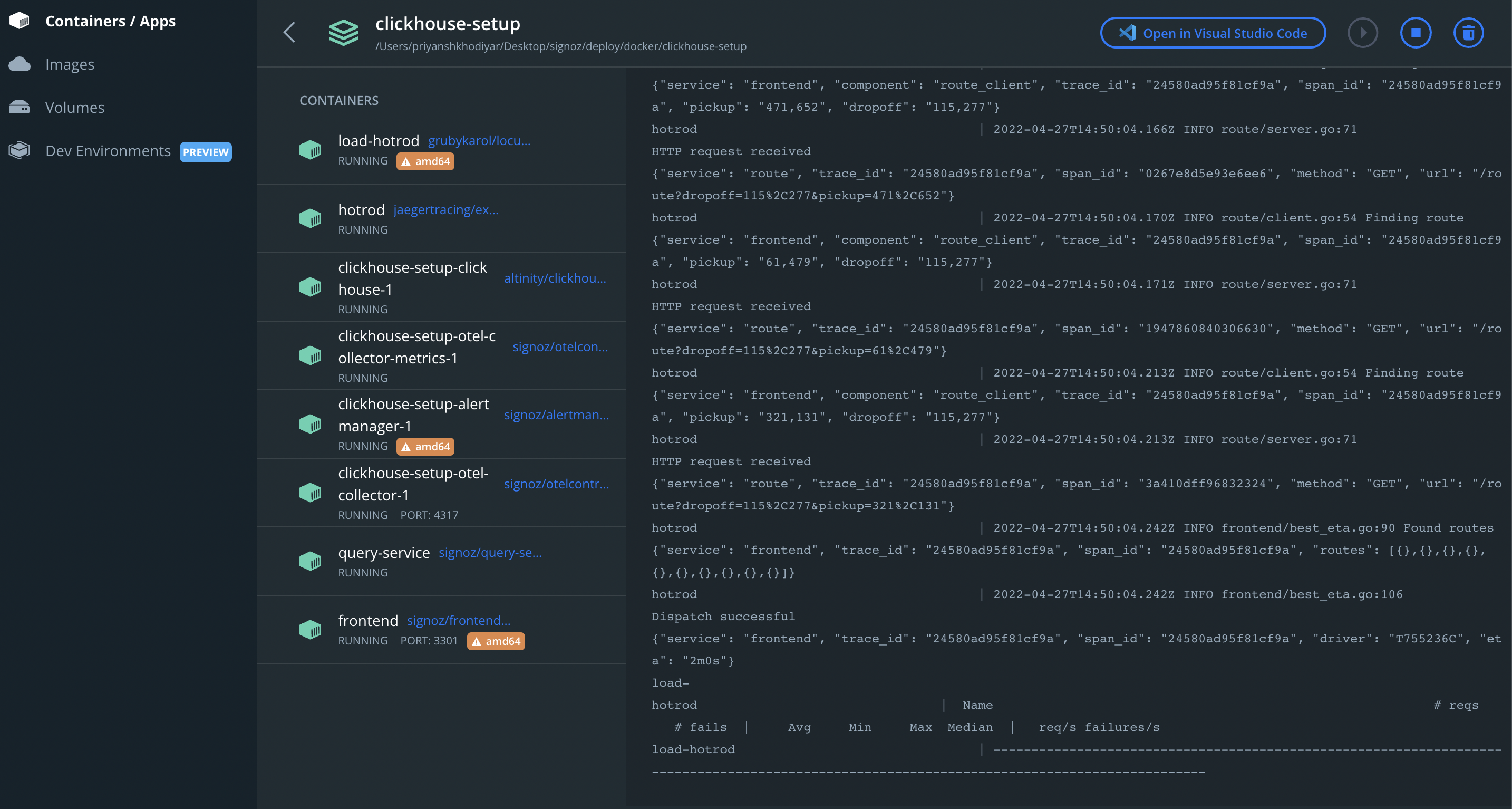Select Volumes from the sidebar
The image size is (1512, 809).
[75, 107]
